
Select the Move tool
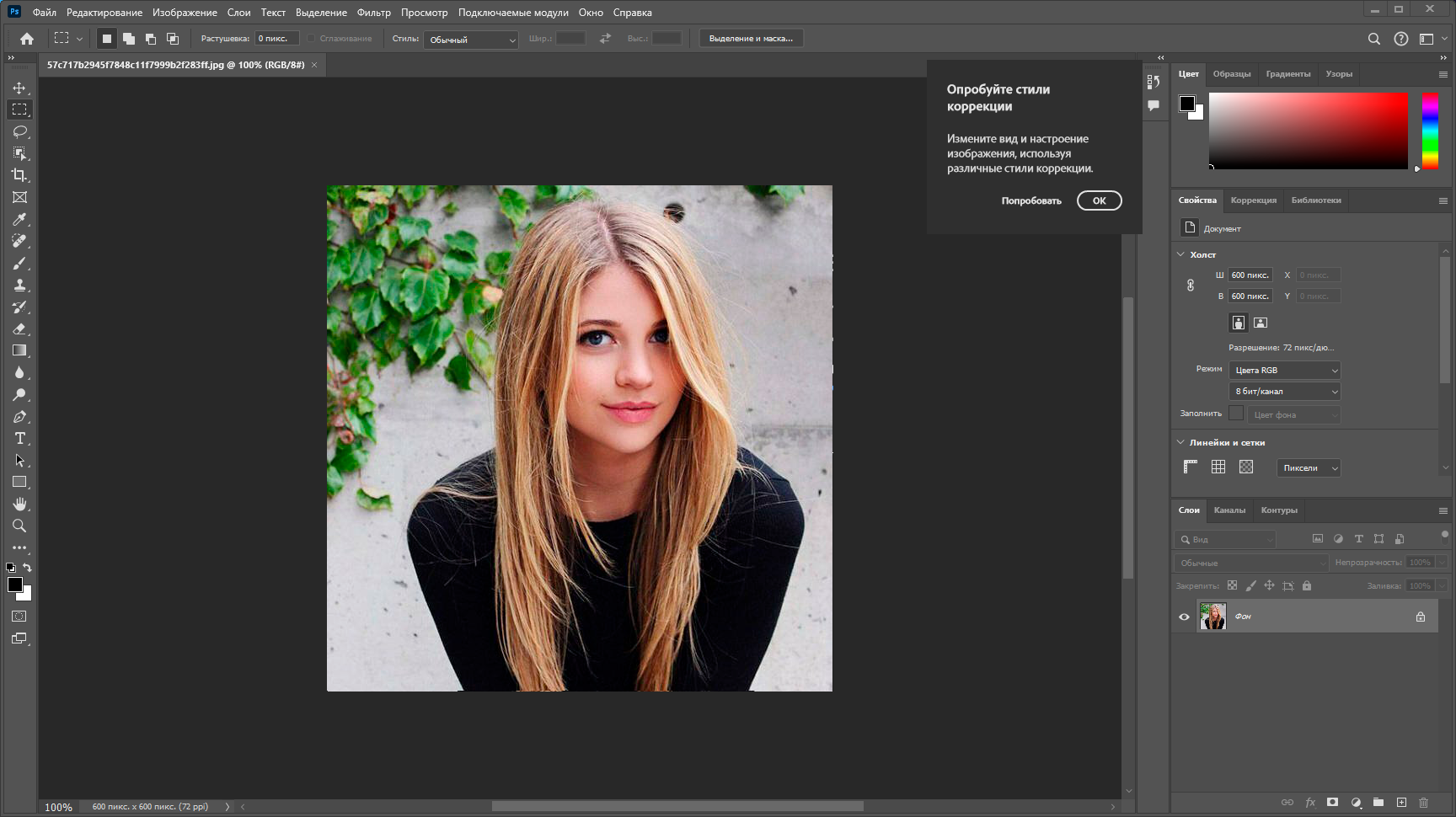[19, 88]
